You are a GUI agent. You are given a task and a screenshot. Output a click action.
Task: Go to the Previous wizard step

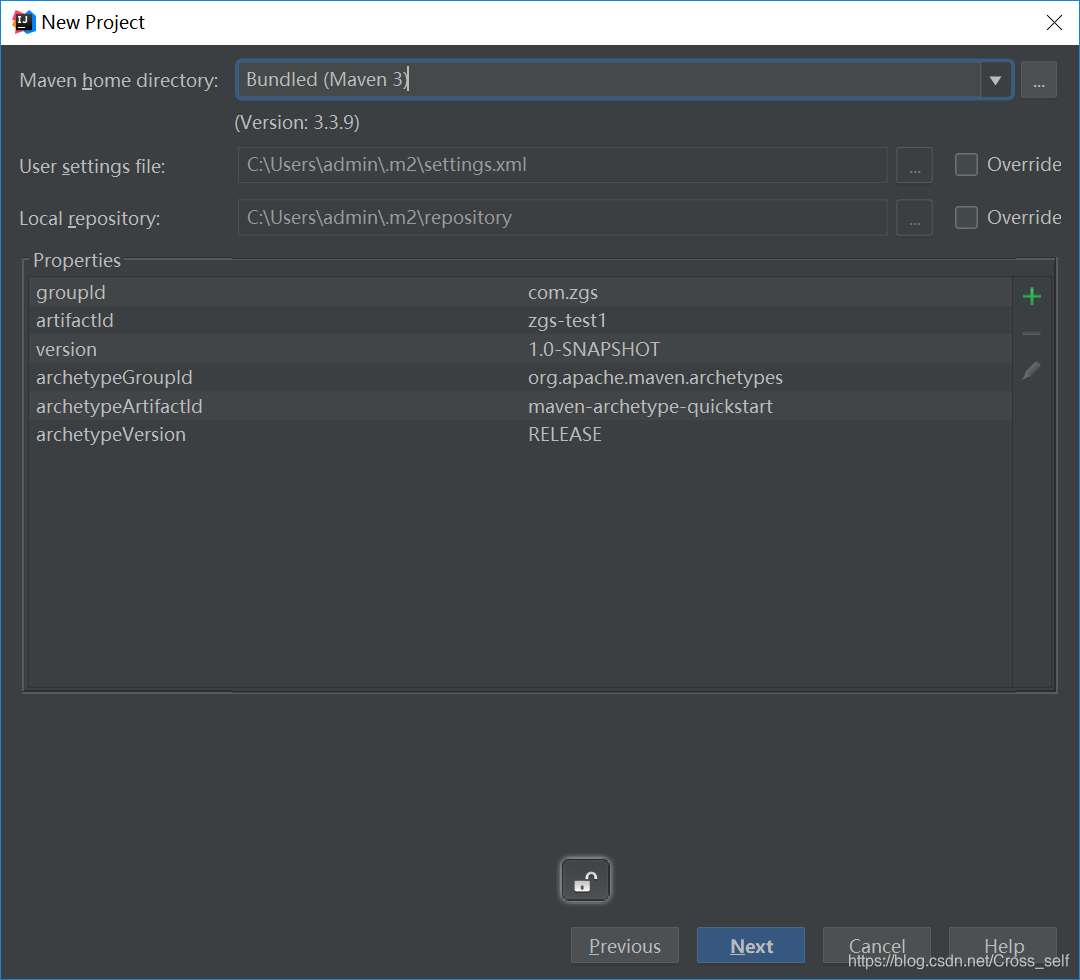(x=625, y=946)
